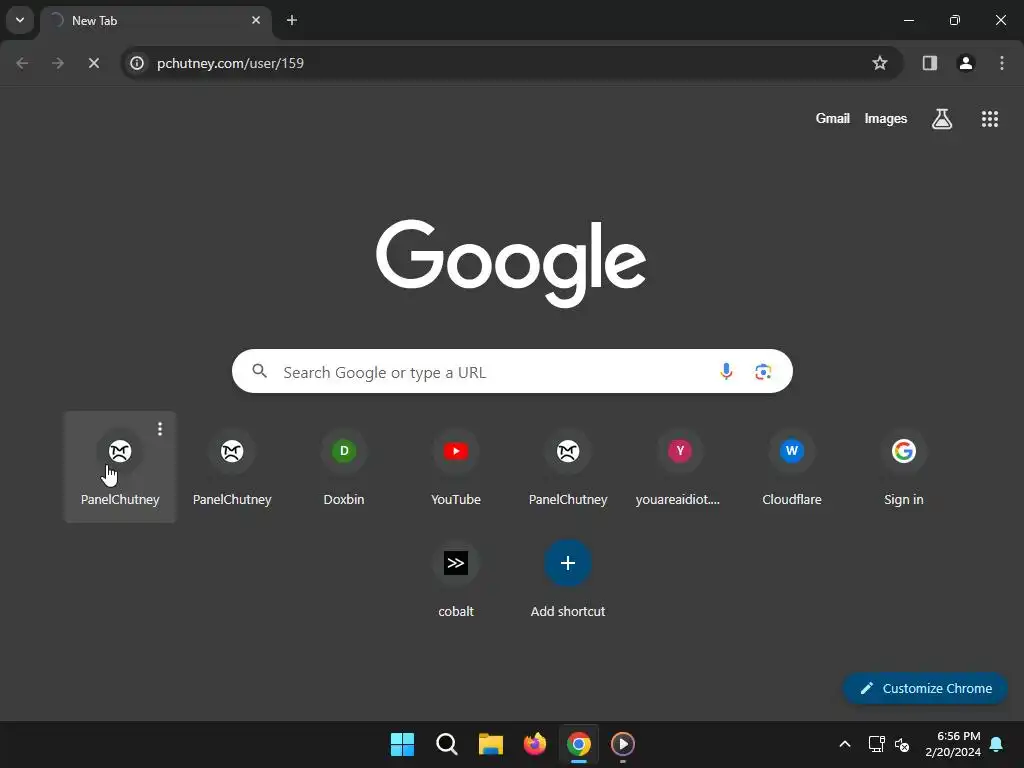Open the highlighted first PanelChutney shortcut
This screenshot has height=768, width=1024.
pyautogui.click(x=120, y=467)
